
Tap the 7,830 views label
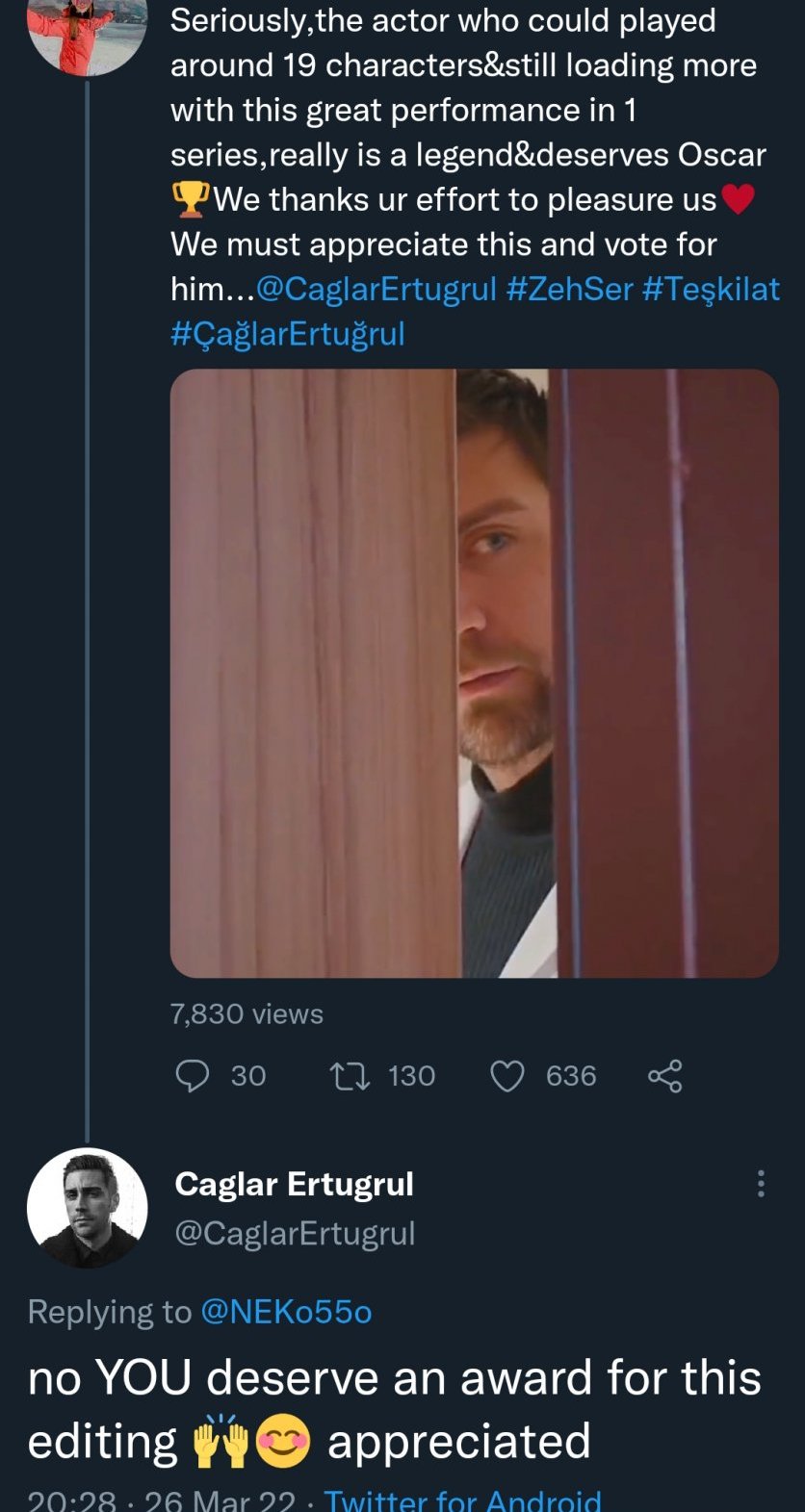tap(247, 1013)
